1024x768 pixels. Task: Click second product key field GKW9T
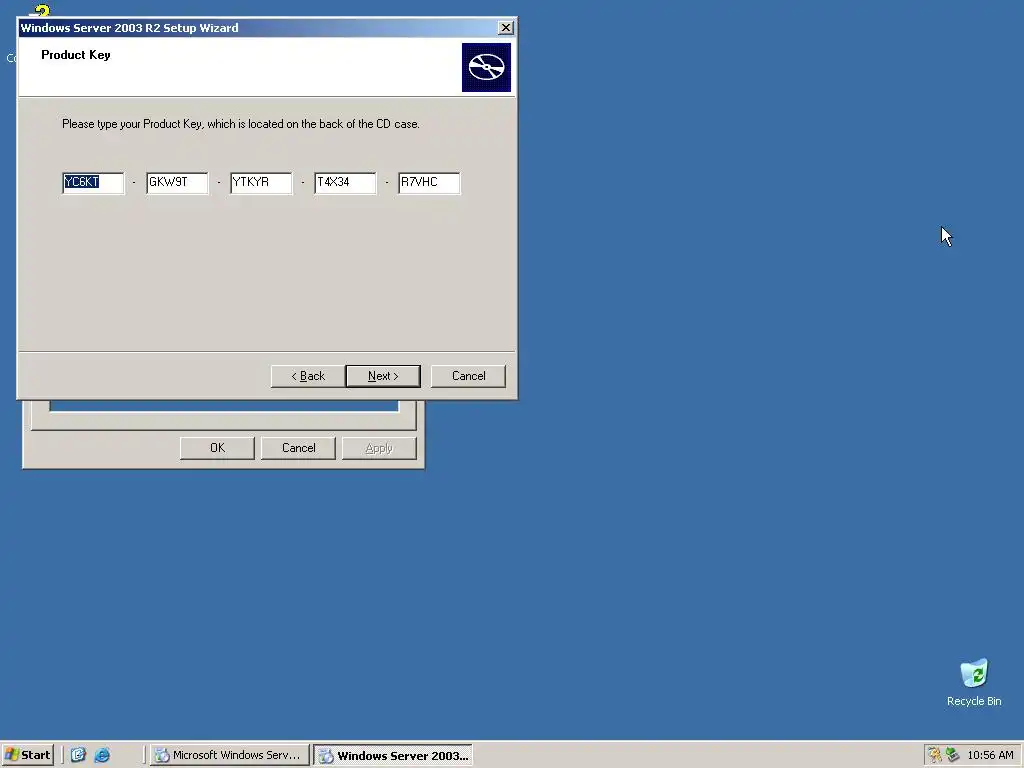tap(177, 183)
